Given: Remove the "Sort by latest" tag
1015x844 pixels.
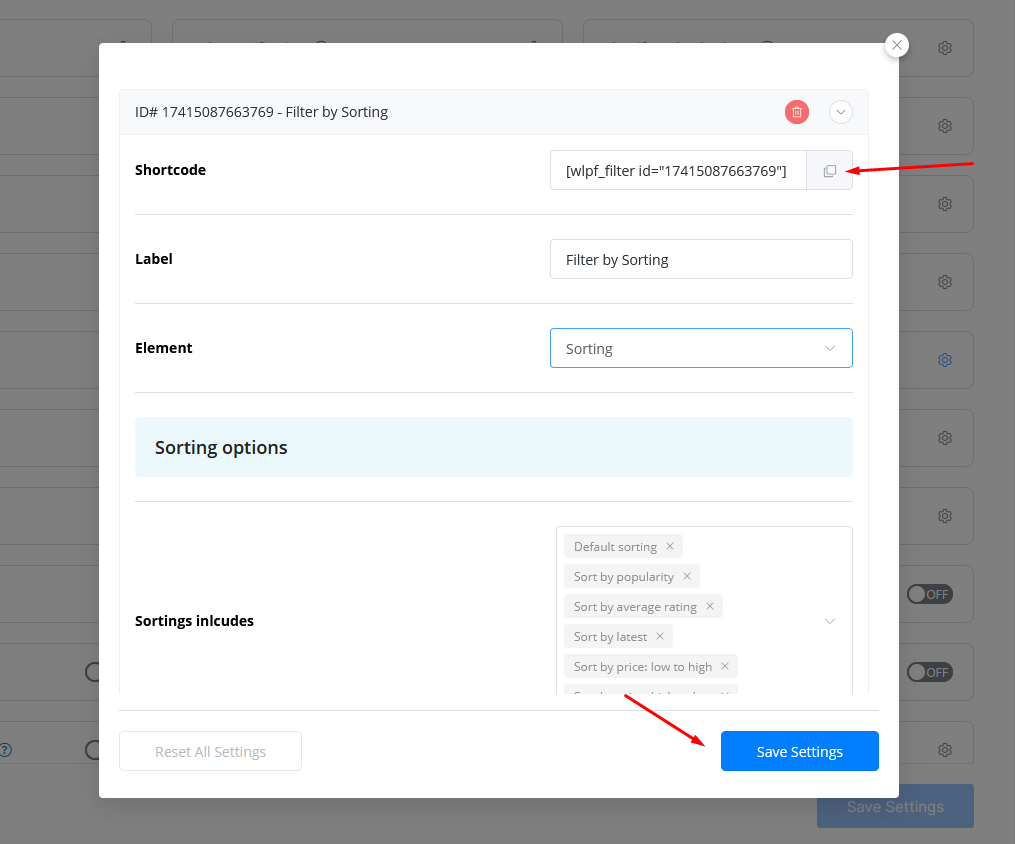Looking at the screenshot, I should (x=660, y=637).
